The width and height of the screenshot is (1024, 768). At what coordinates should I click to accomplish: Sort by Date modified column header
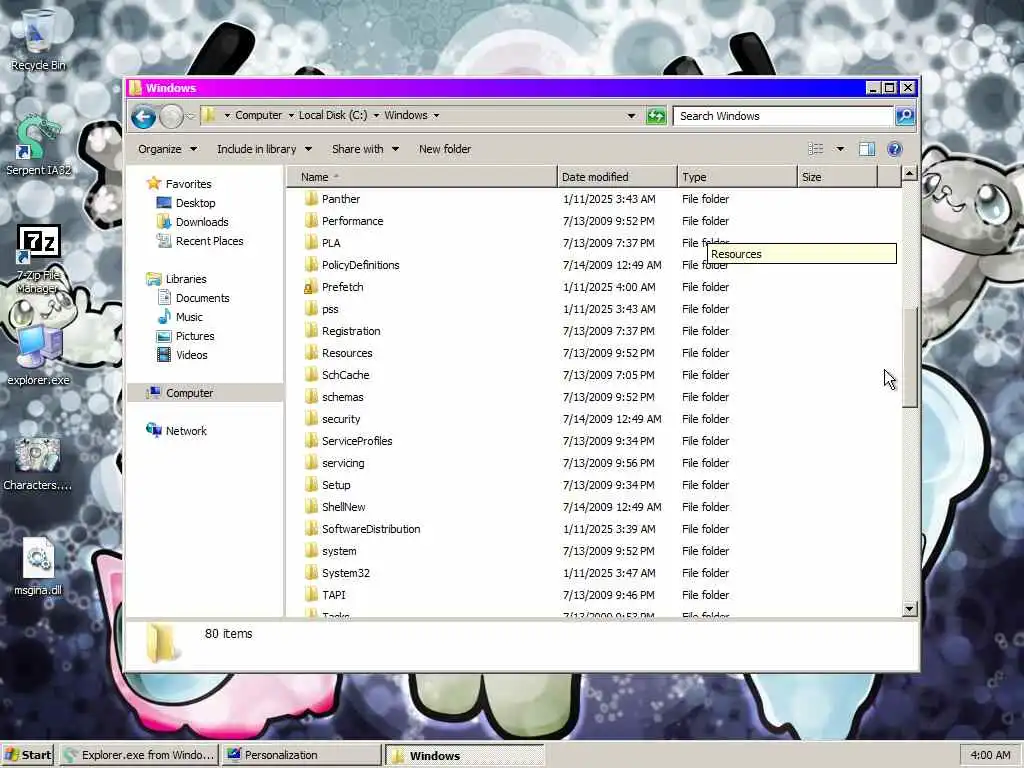click(x=617, y=177)
